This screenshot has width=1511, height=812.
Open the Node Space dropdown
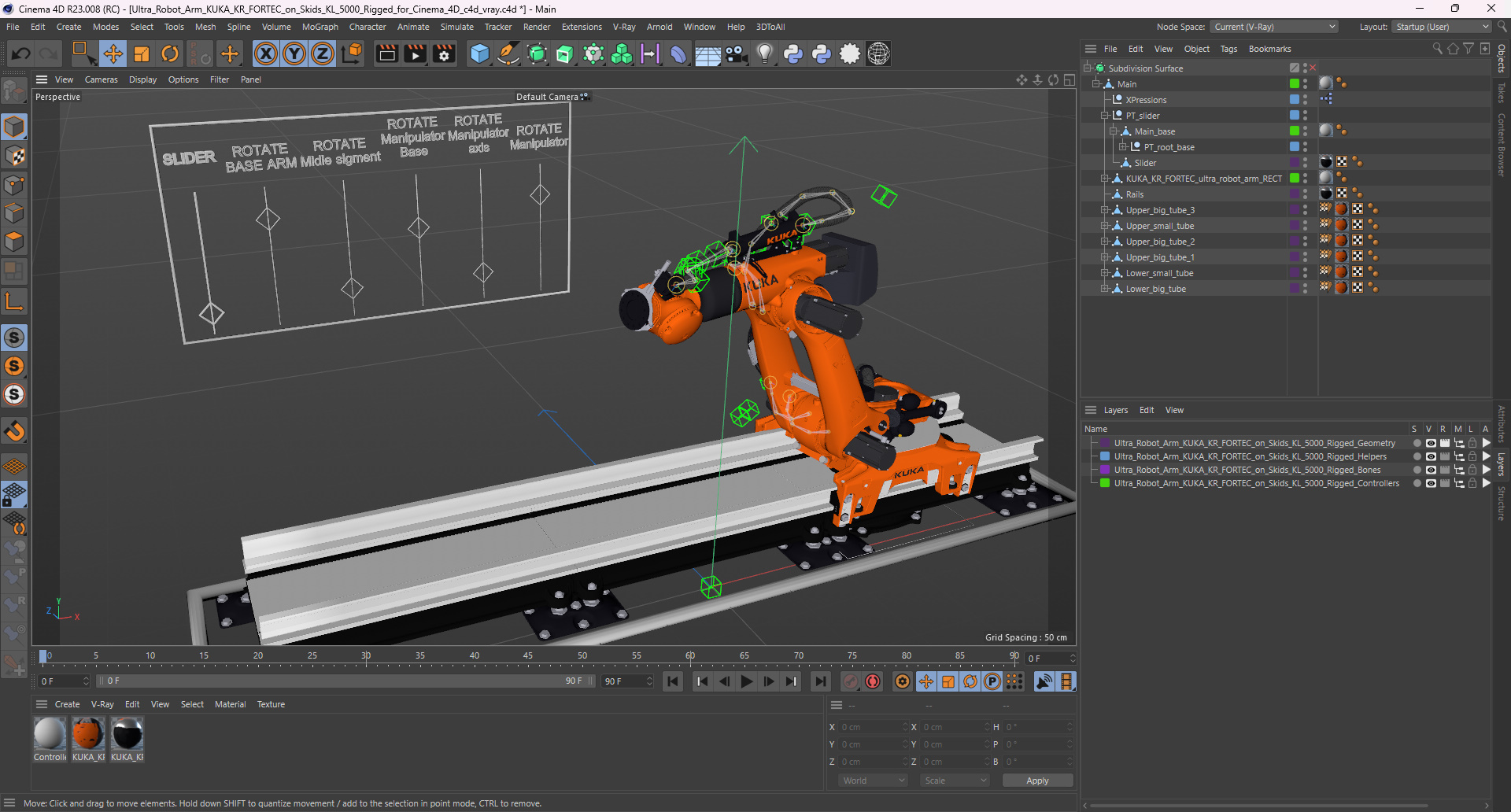(x=1273, y=27)
